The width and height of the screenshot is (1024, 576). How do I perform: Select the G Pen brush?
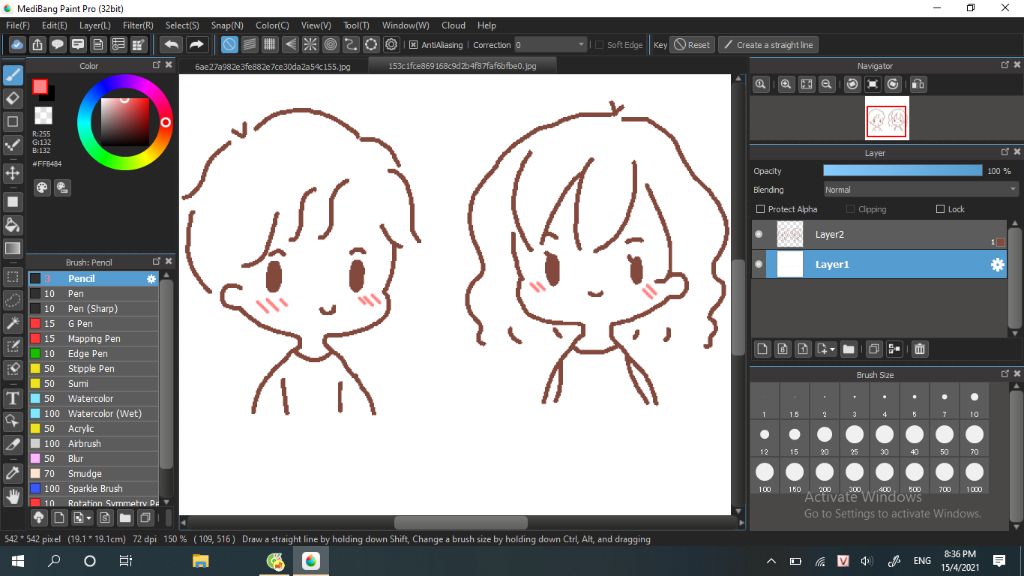[x=93, y=324]
